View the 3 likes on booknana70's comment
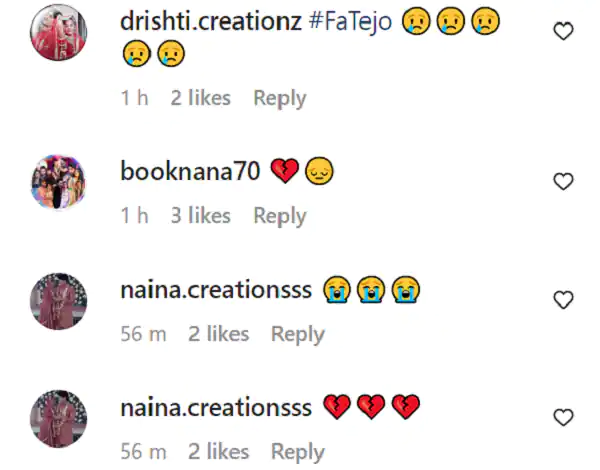Screen dimensions: 600x470 tap(200, 216)
